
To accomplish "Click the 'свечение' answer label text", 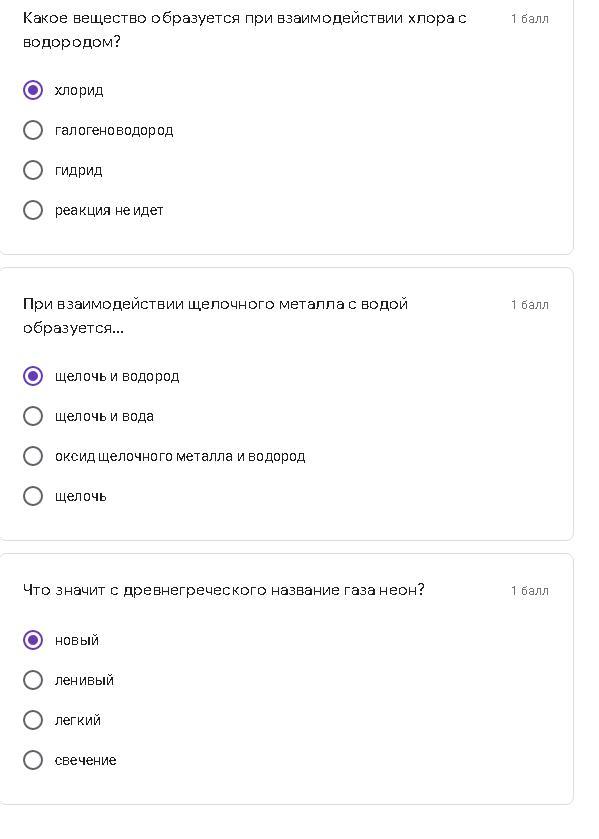I will coord(86,760).
